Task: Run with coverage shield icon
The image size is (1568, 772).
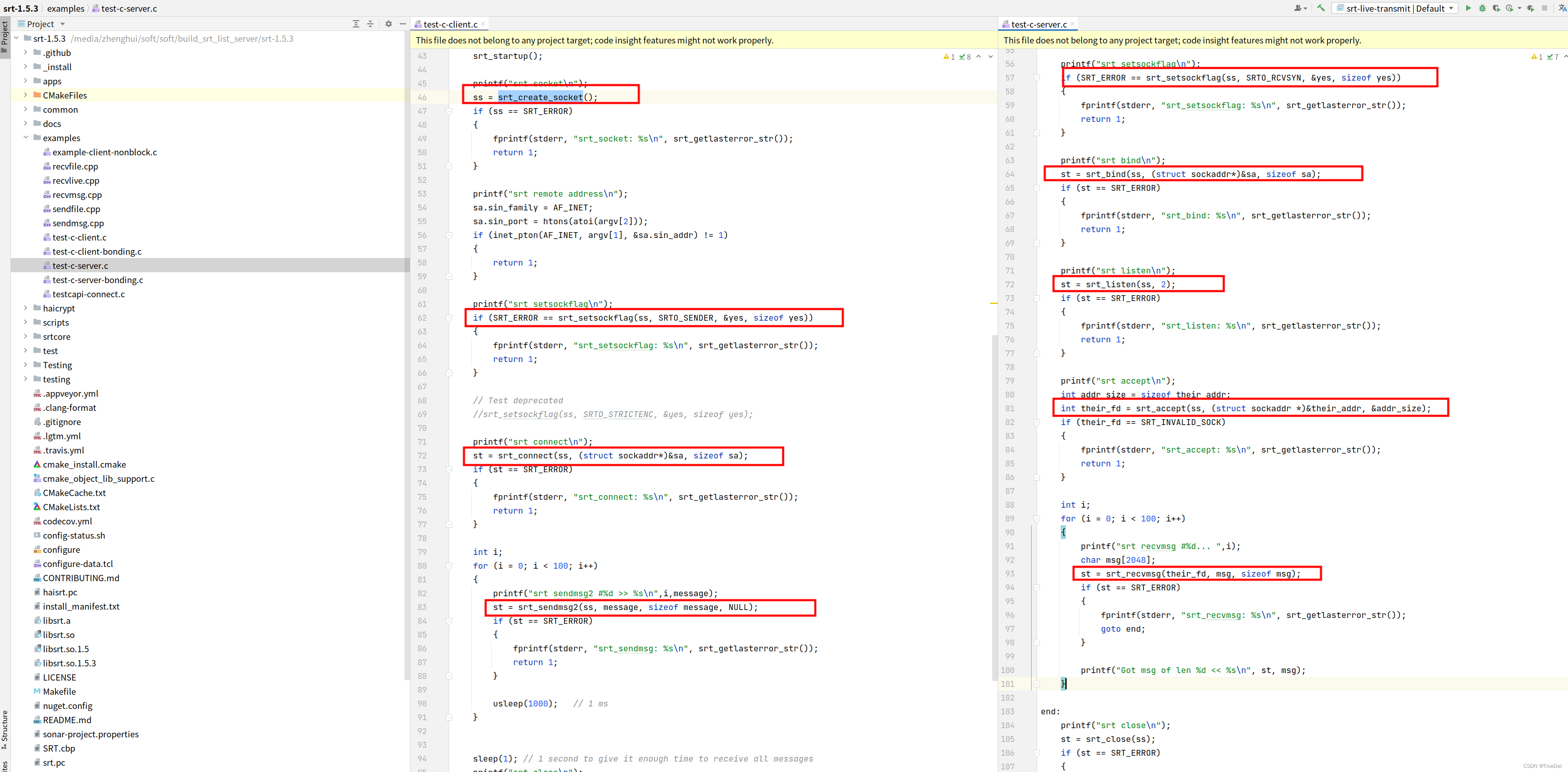Action: click(x=1496, y=8)
